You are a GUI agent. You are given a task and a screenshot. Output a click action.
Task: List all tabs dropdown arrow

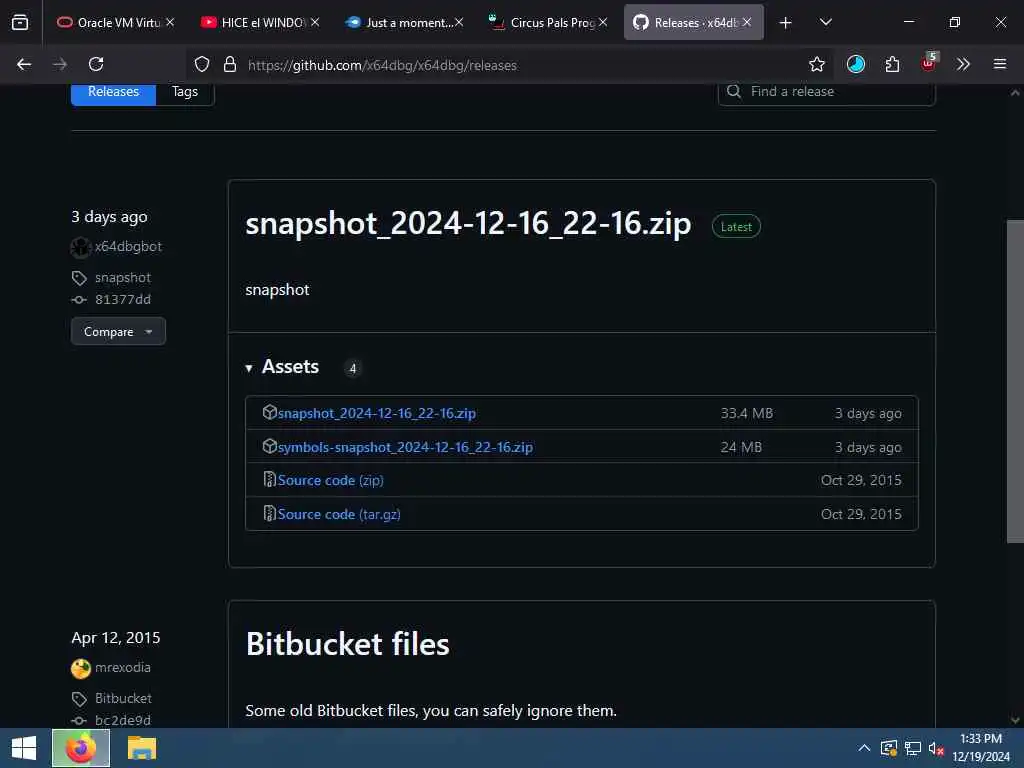(x=825, y=22)
